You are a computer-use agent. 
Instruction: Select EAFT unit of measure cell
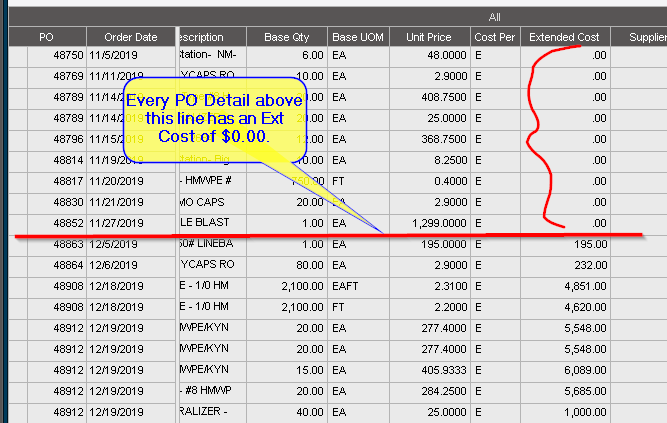[x=358, y=286]
